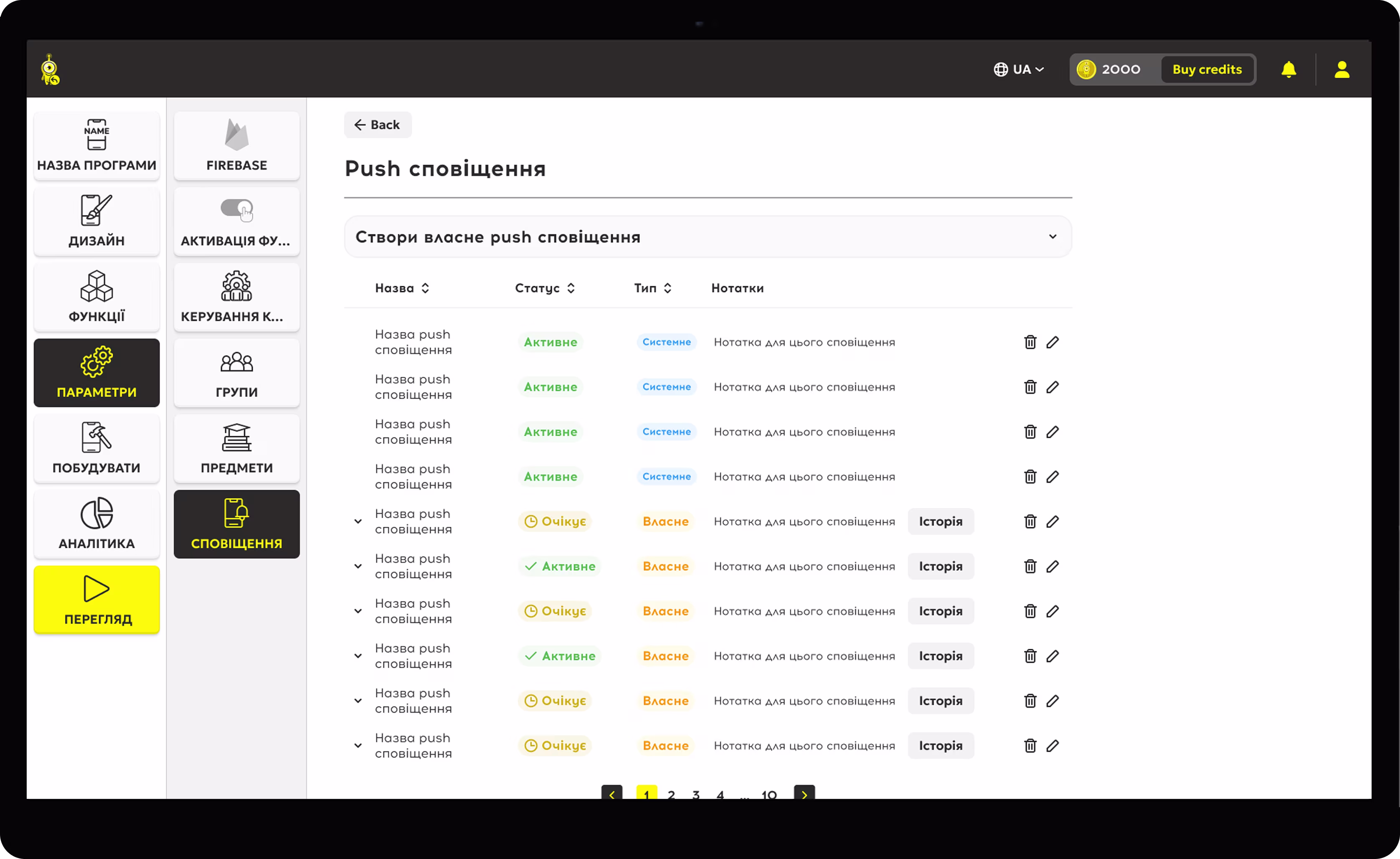Open the user profile icon
The width and height of the screenshot is (1400, 859).
tap(1342, 69)
